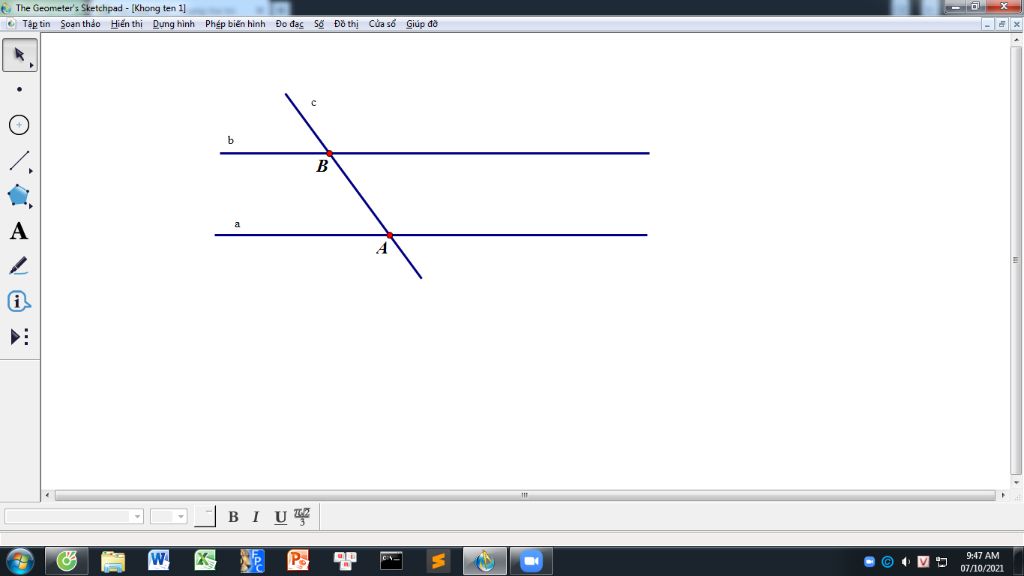Click the text color swatch box
Viewport: 1024px width, 576px height.
pos(204,516)
